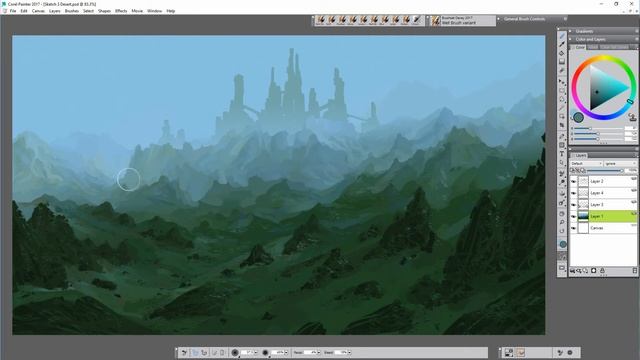Select the Magnifier tool
Viewport: 640px width, 360px height.
coord(562,222)
